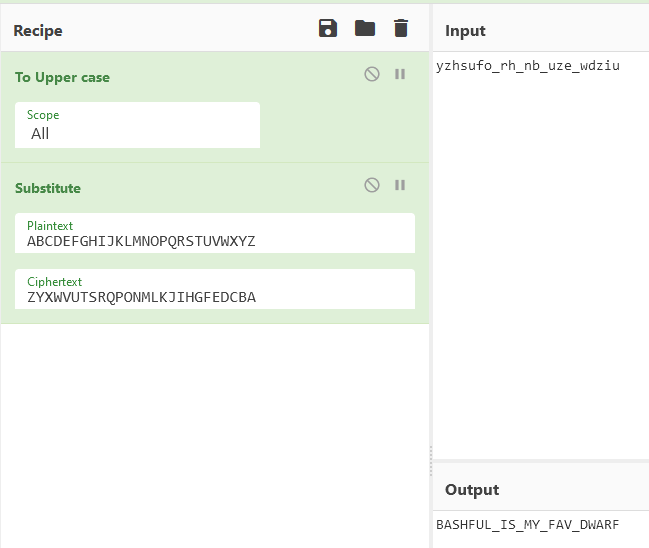Click the Input panel heading

click(465, 31)
